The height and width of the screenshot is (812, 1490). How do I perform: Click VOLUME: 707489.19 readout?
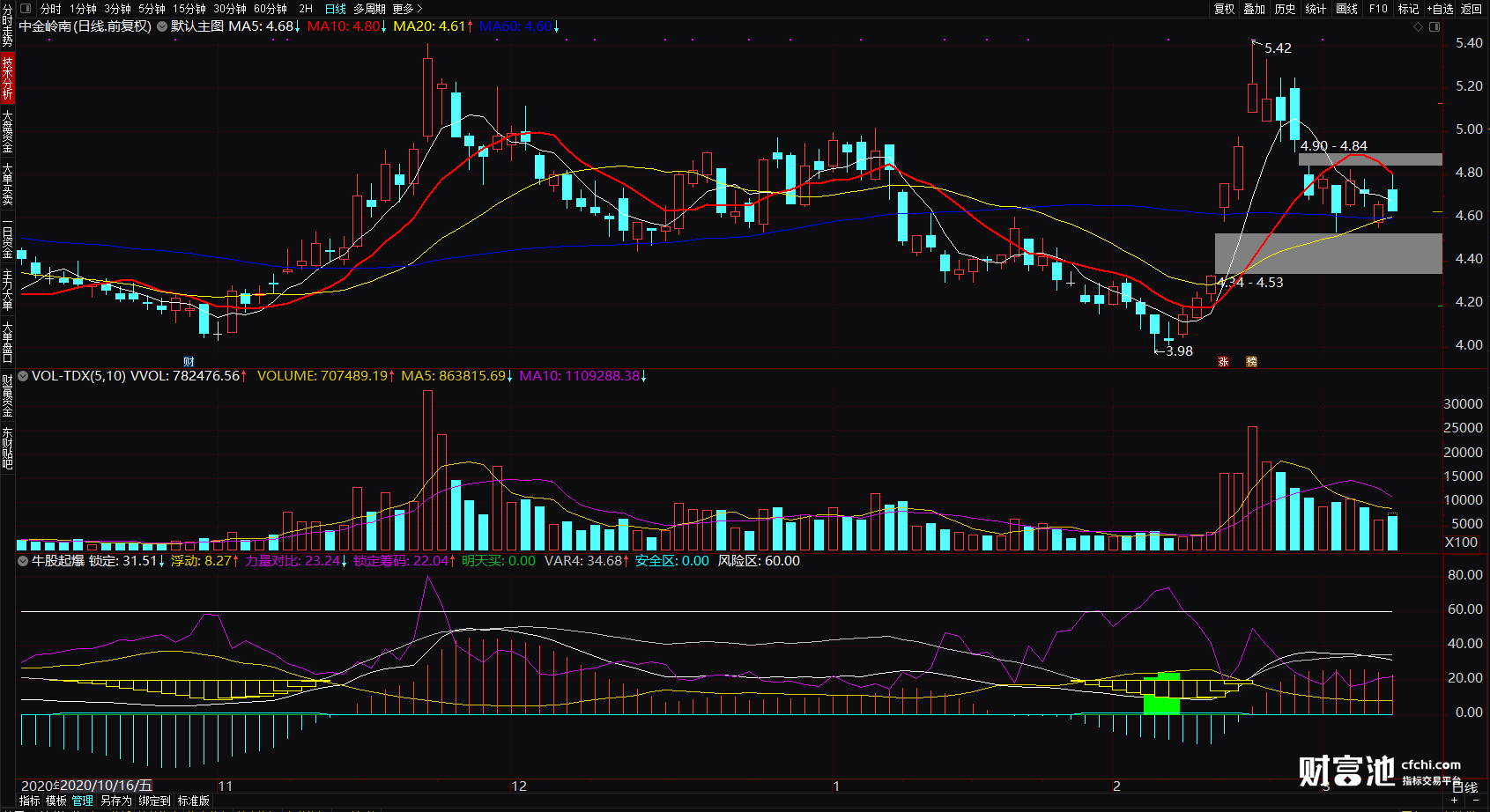(x=326, y=376)
